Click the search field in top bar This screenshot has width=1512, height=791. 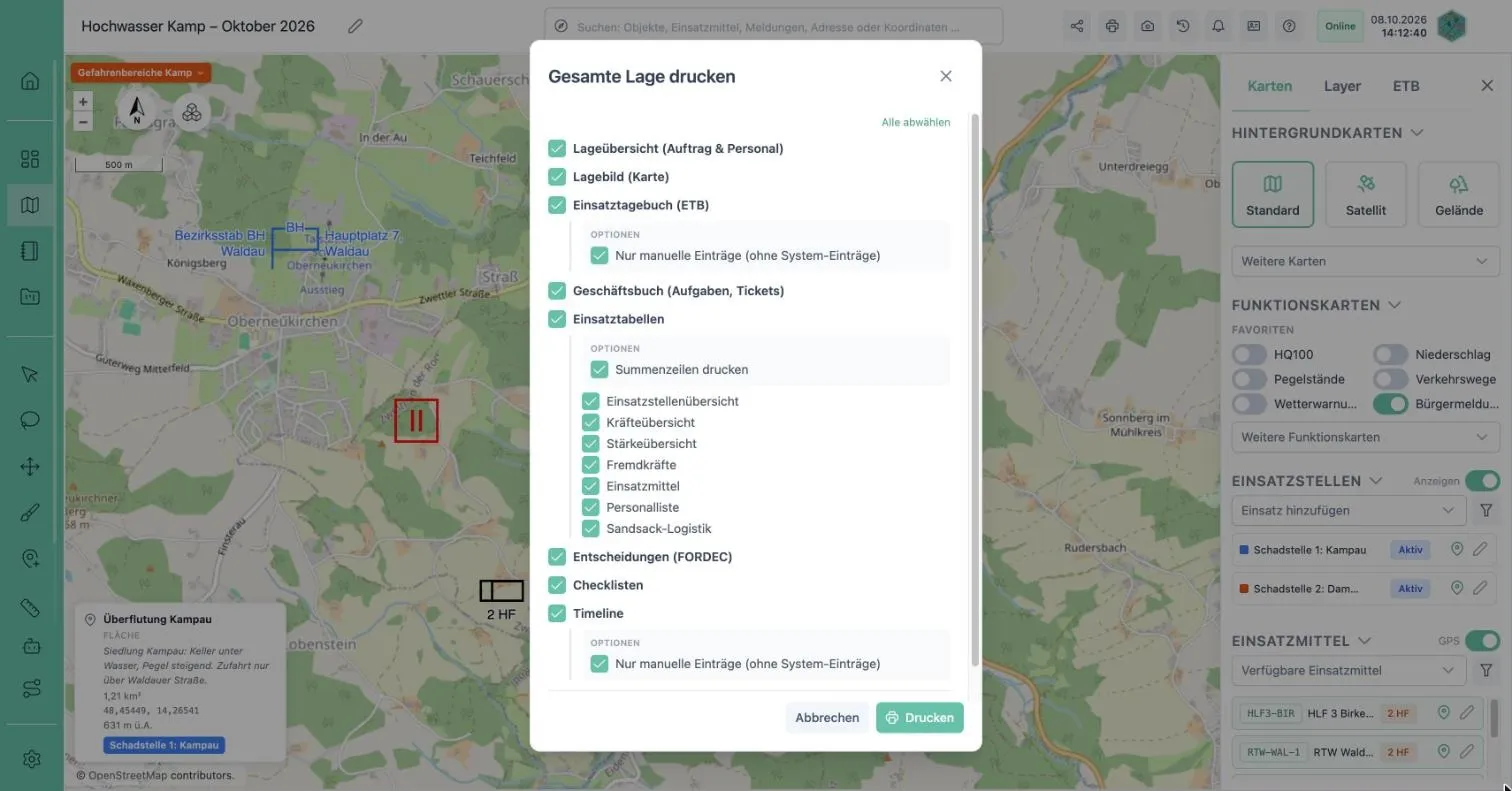coord(773,26)
